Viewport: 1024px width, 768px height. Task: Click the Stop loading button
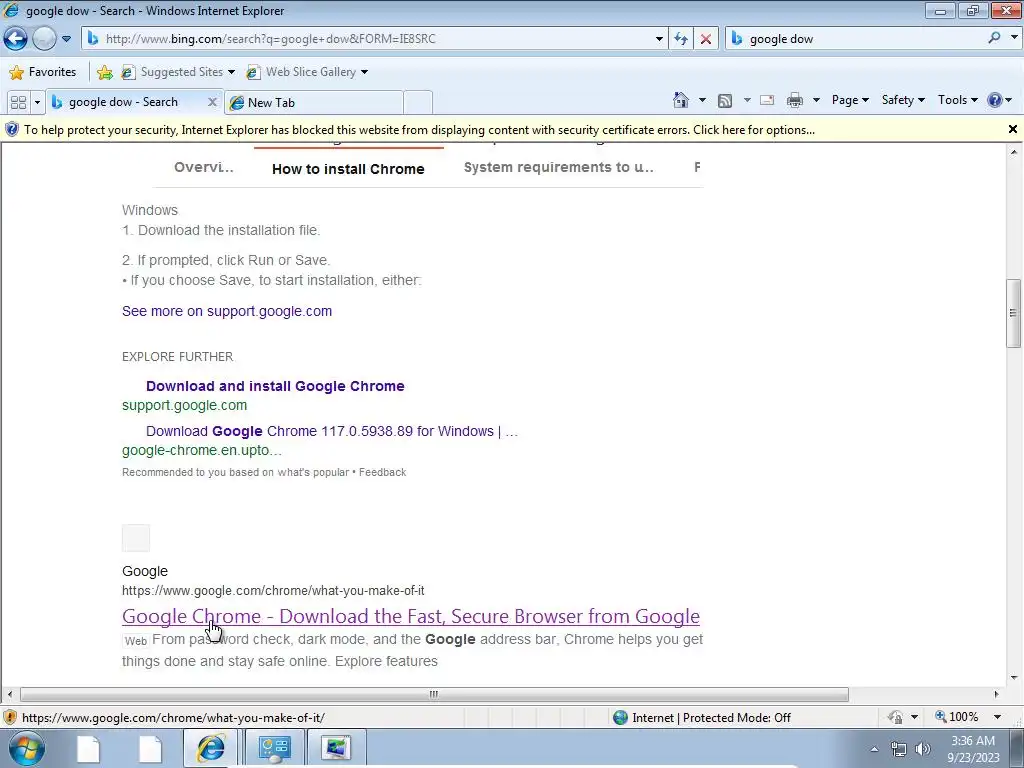click(706, 39)
